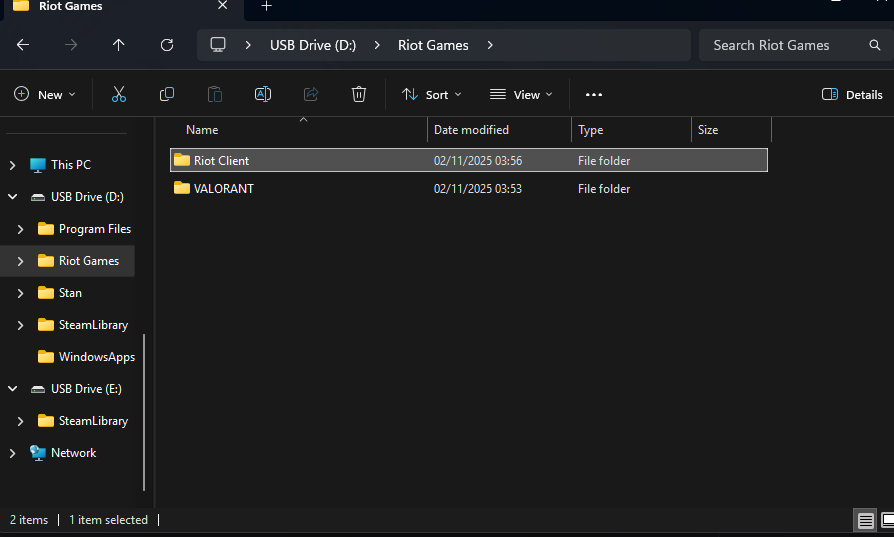894x537 pixels.
Task: Switch to details list view icon in status bar
Action: [865, 520]
